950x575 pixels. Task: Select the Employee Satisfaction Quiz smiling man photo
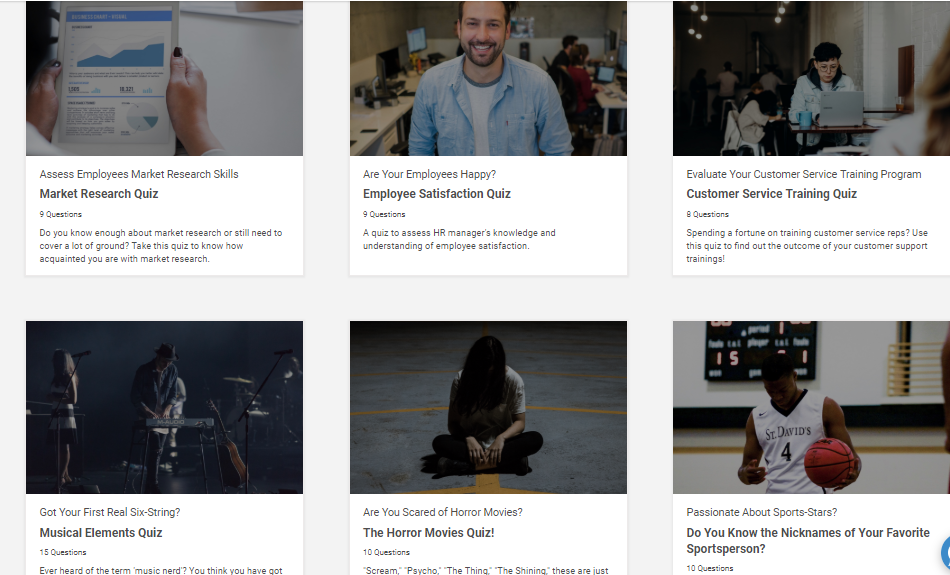tap(488, 78)
